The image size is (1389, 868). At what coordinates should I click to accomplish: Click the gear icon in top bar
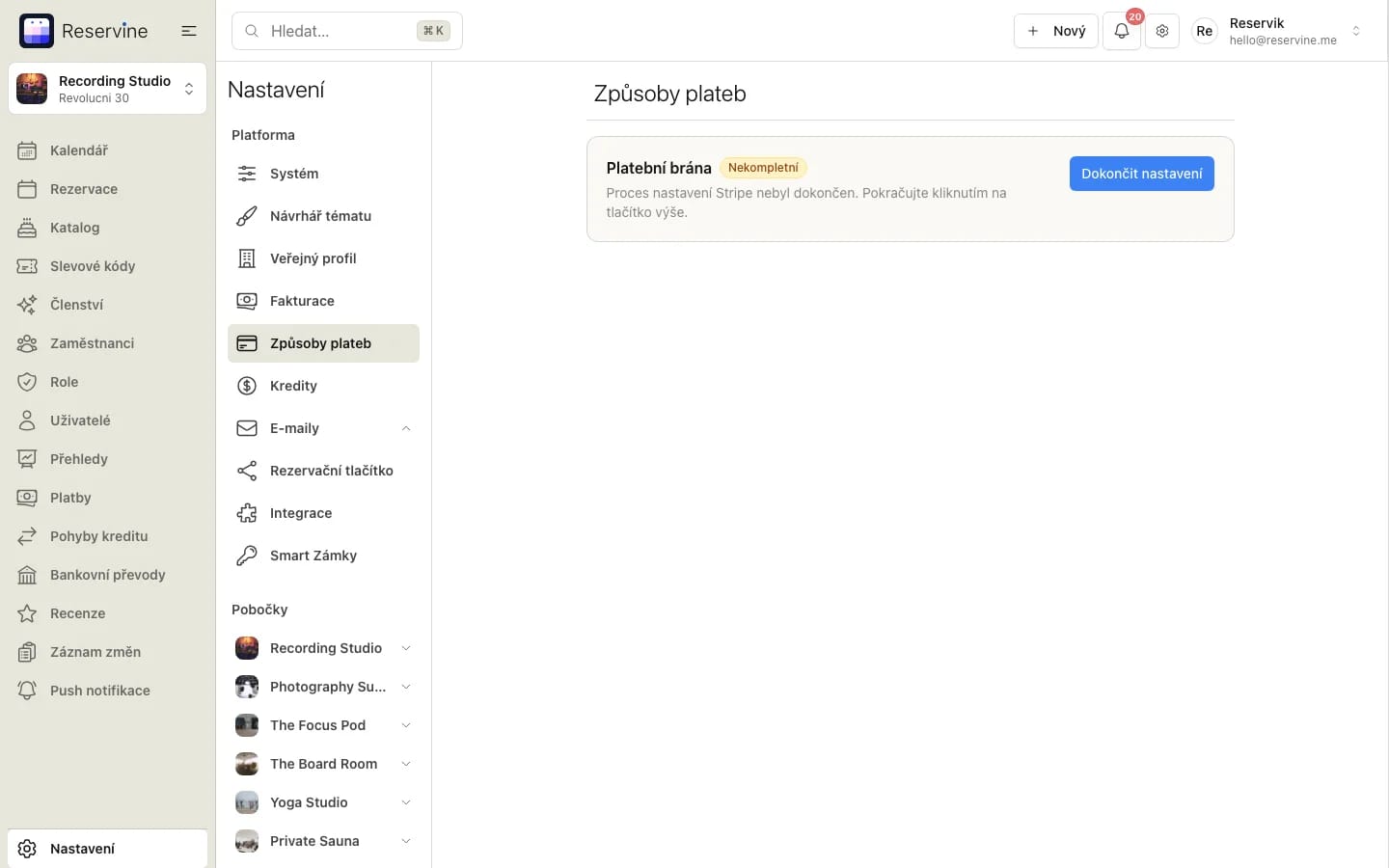[1162, 31]
